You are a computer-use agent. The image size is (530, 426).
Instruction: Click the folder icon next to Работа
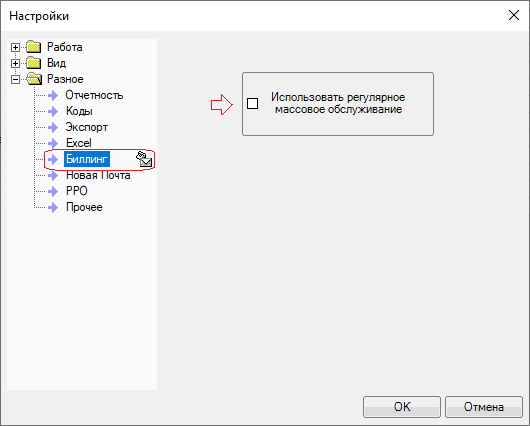(x=34, y=47)
